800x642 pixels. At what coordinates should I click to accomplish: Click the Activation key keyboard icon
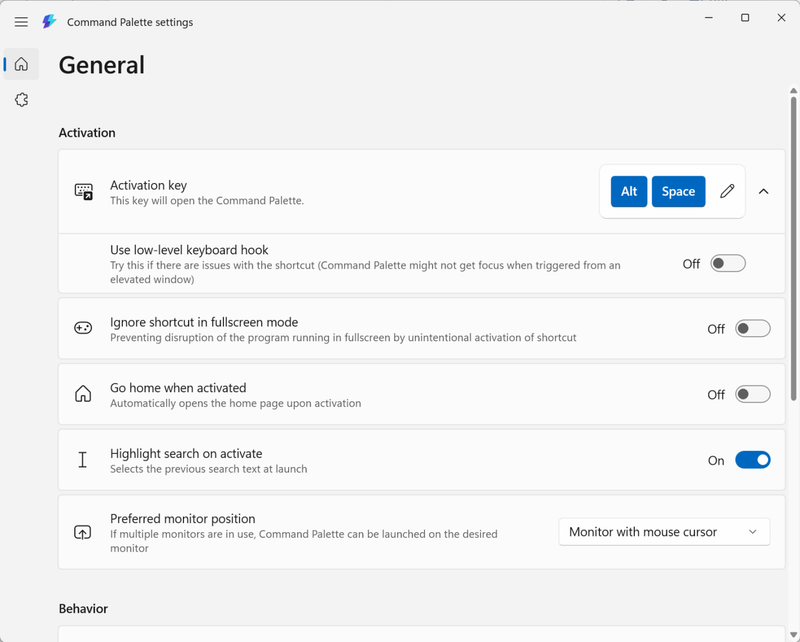[x=84, y=191]
